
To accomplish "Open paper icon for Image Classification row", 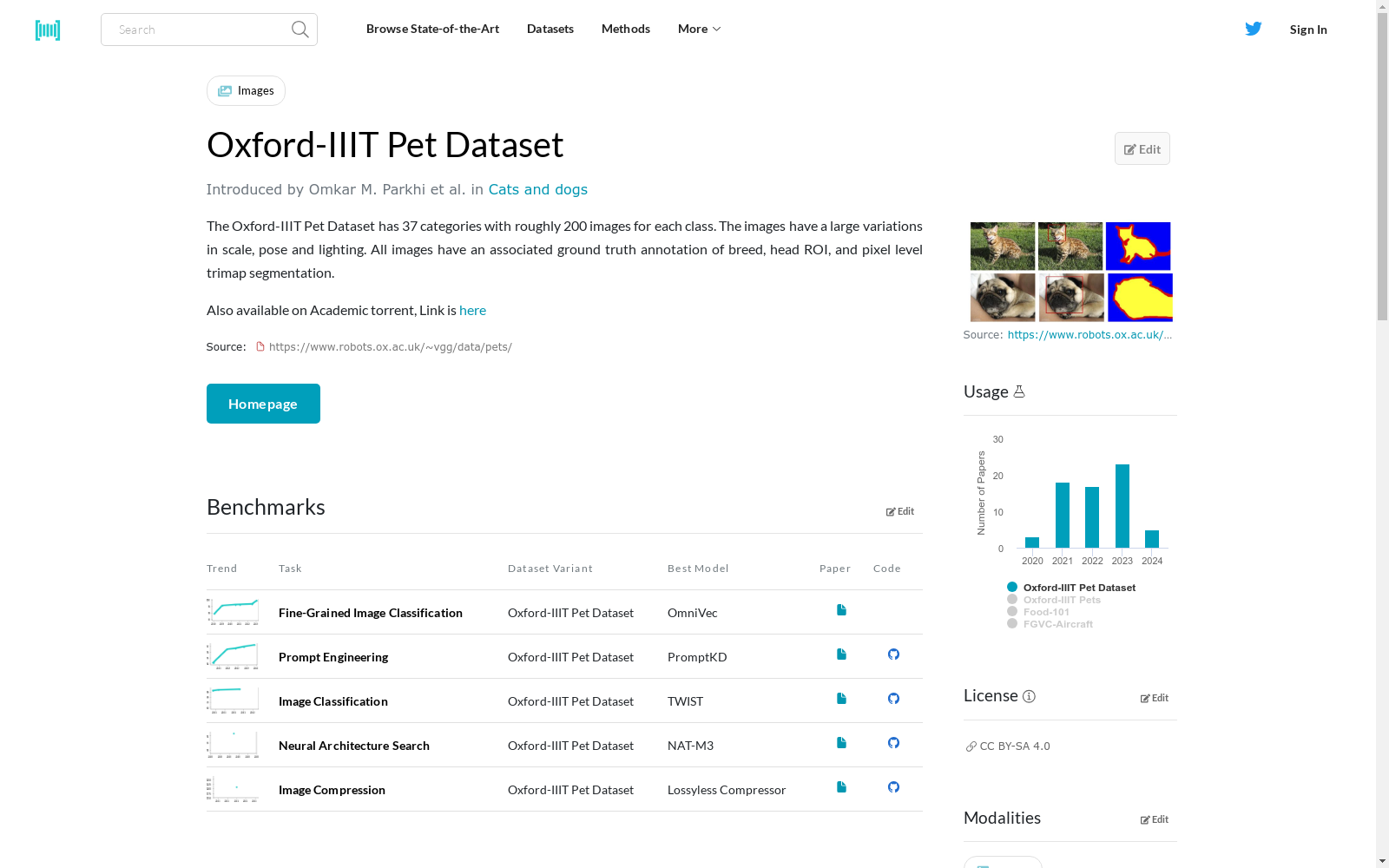I will pos(841,699).
